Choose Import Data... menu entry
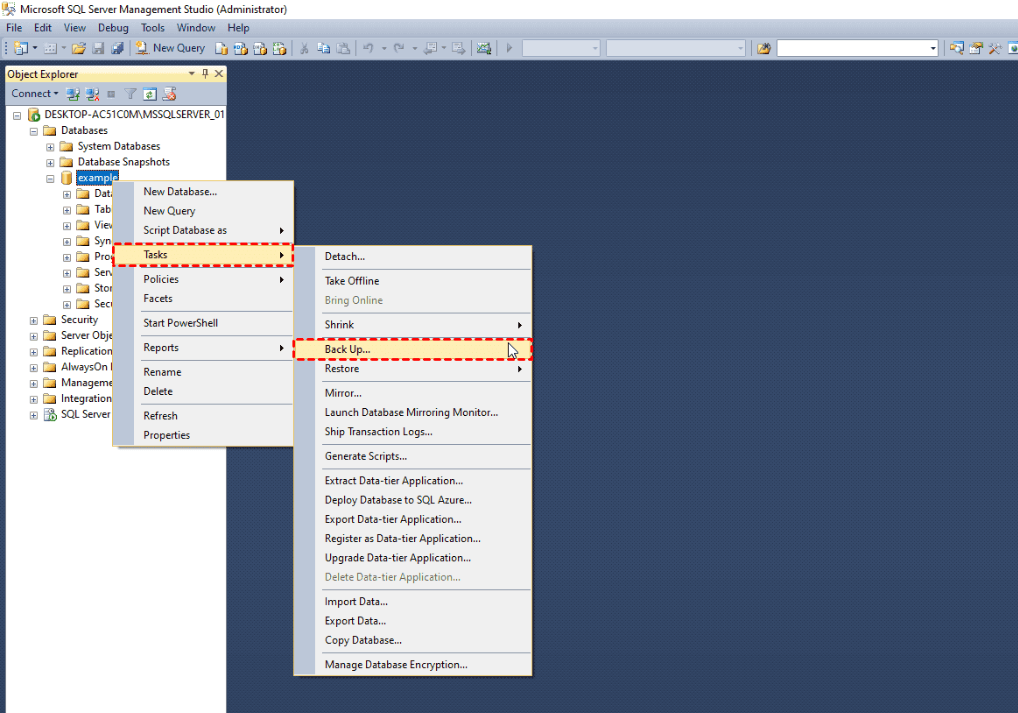Screen dimensions: 1018x713 coord(413,602)
